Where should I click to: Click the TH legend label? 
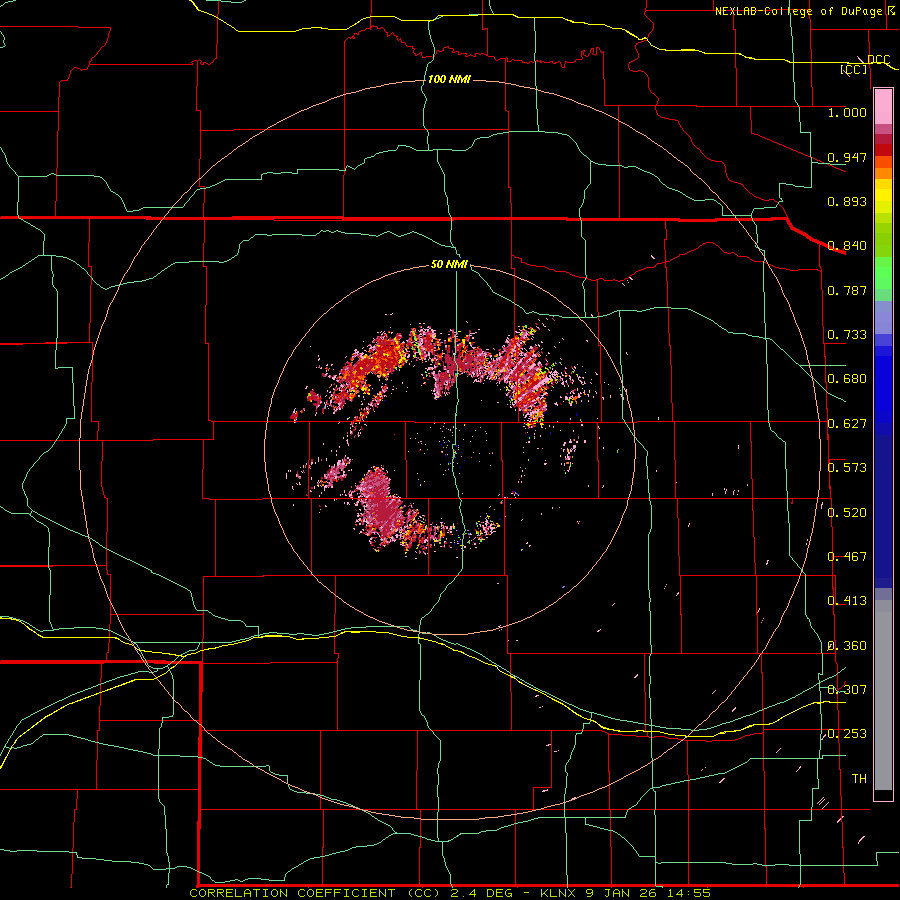click(x=859, y=779)
